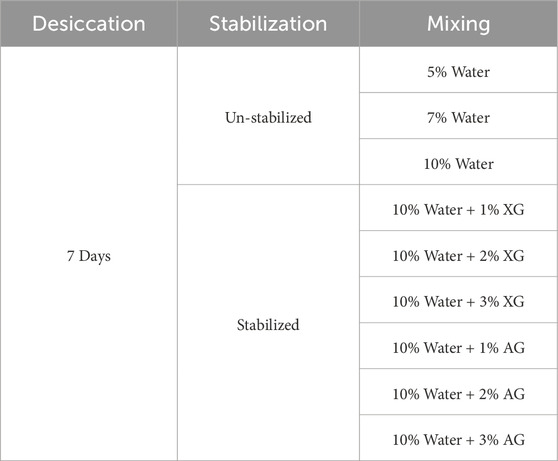Image resolution: width=558 pixels, height=461 pixels.
Task: Select the 10% Water + 2% XG row
Action: (458, 253)
